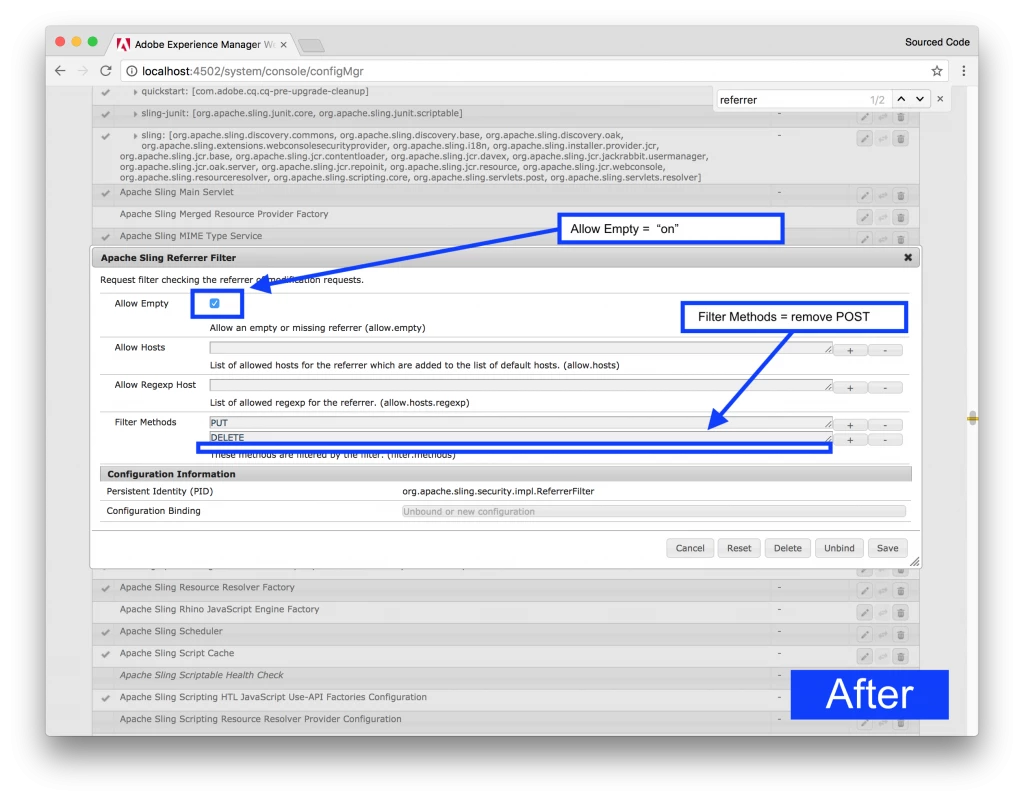This screenshot has width=1024, height=801.
Task: Bookmark this page with the star icon
Action: (x=936, y=71)
